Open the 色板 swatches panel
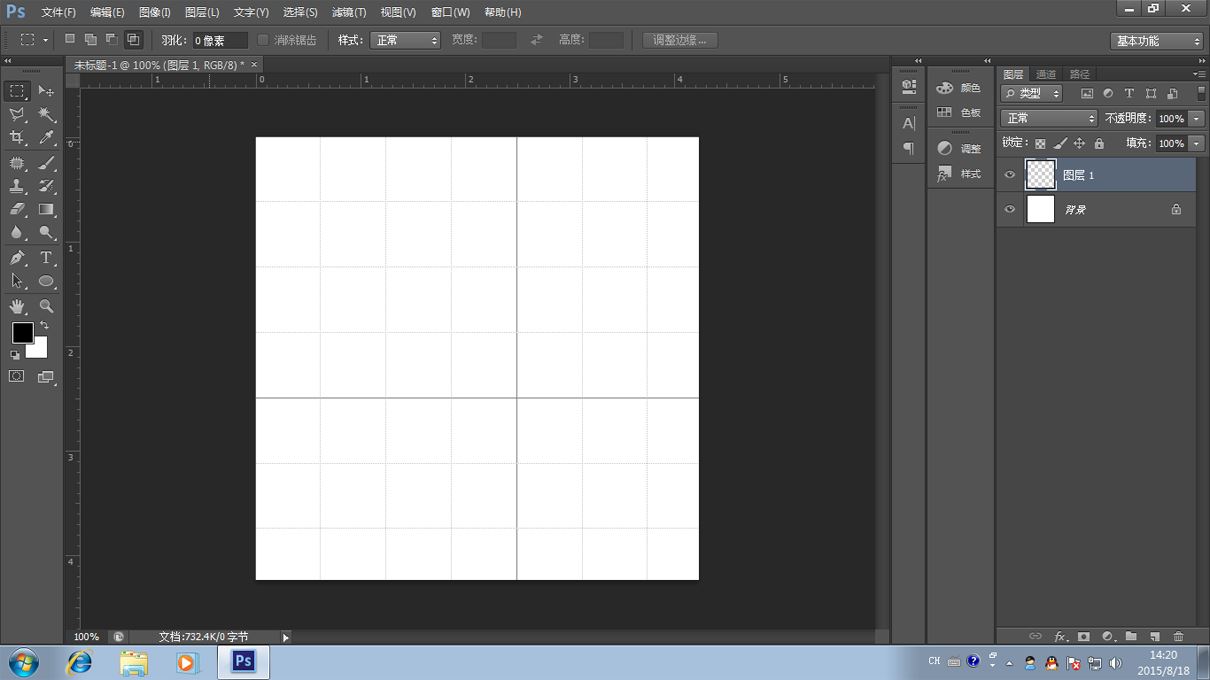This screenshot has height=680, width=1210. pos(959,113)
